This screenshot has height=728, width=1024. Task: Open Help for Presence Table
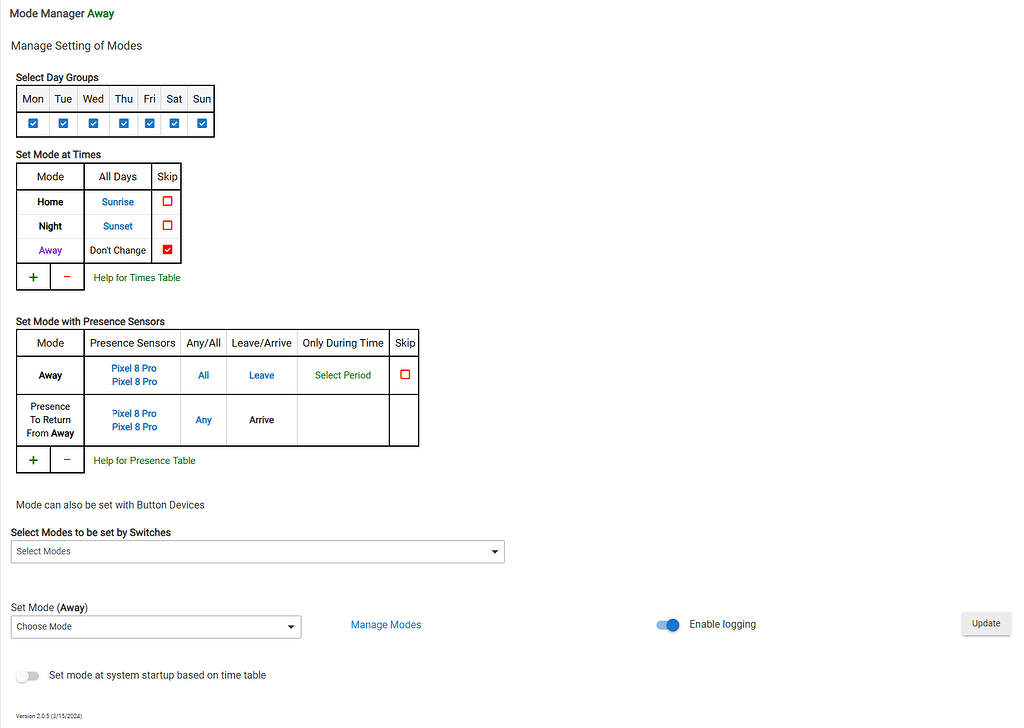(143, 460)
